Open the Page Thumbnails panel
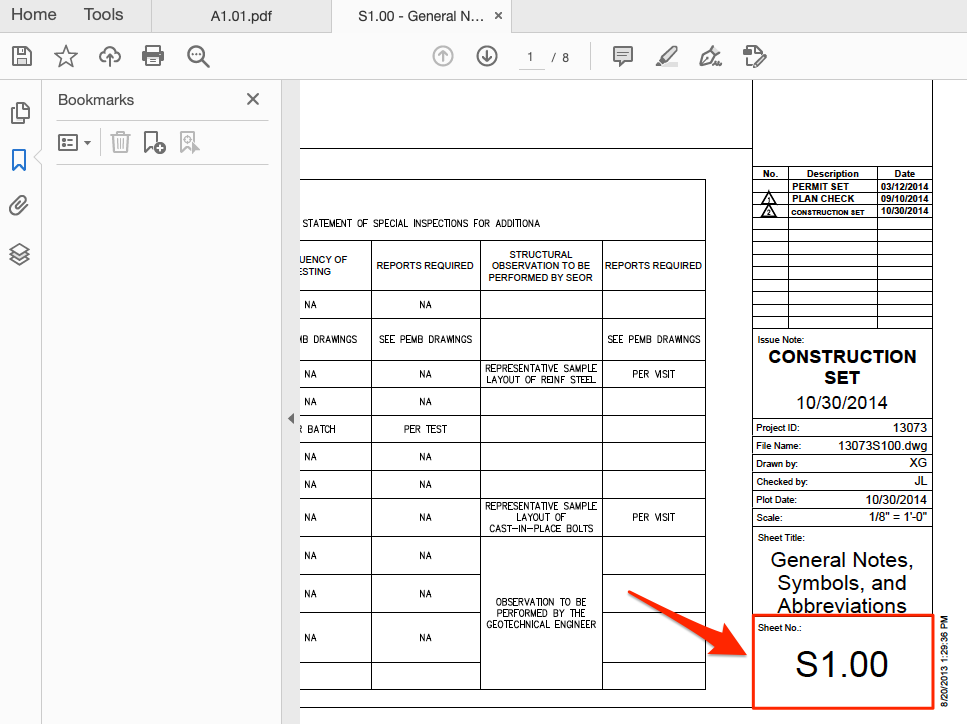The image size is (967, 724). (20, 113)
